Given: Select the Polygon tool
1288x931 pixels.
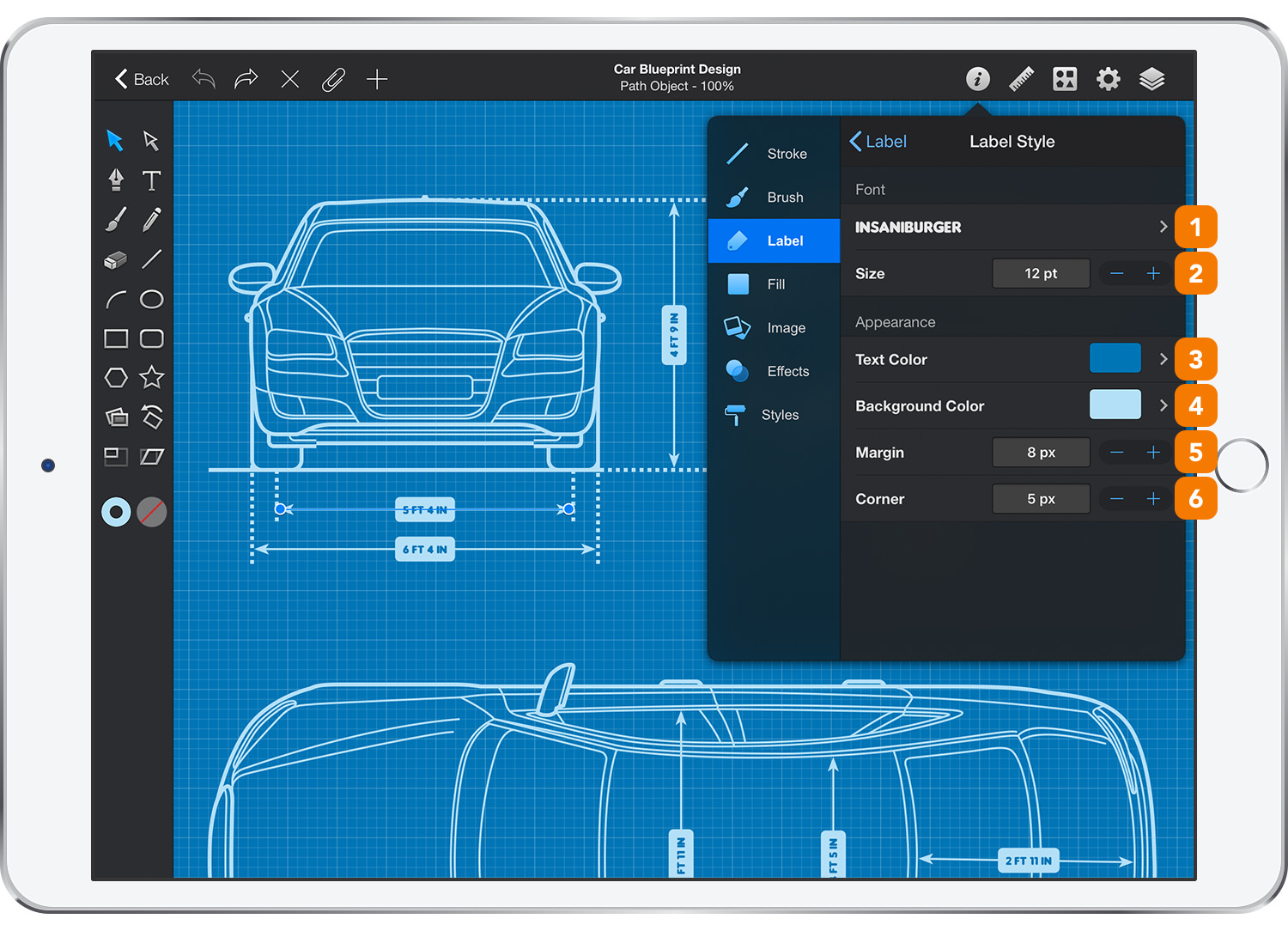Looking at the screenshot, I should 116,377.
